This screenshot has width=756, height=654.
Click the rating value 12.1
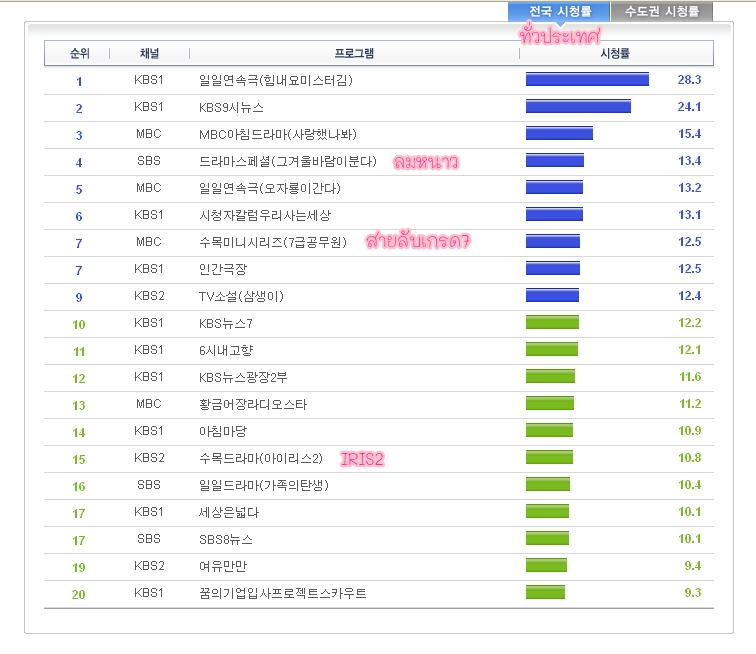coord(689,350)
